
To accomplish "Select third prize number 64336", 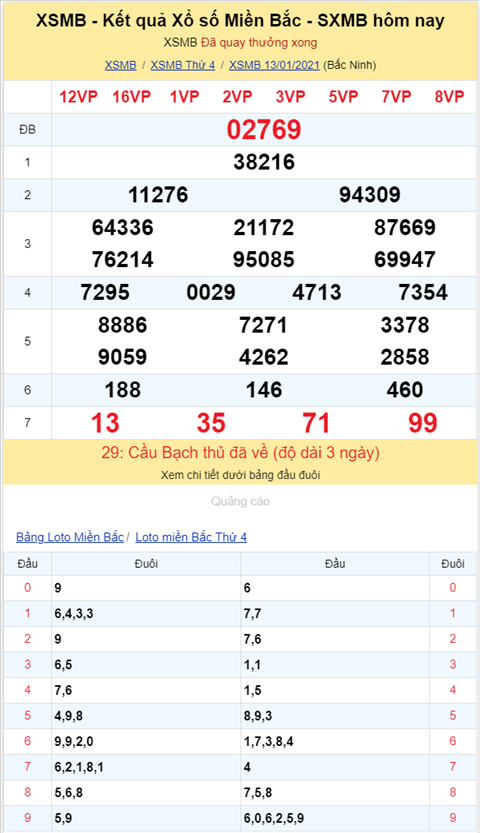I will (123, 227).
